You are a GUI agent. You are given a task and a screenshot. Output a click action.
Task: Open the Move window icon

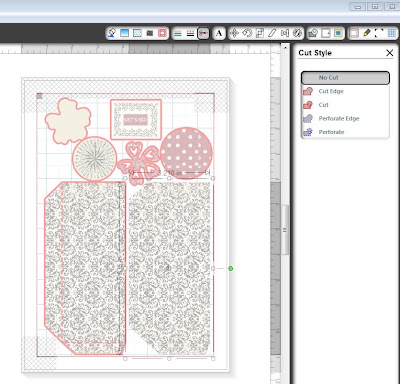[234, 33]
